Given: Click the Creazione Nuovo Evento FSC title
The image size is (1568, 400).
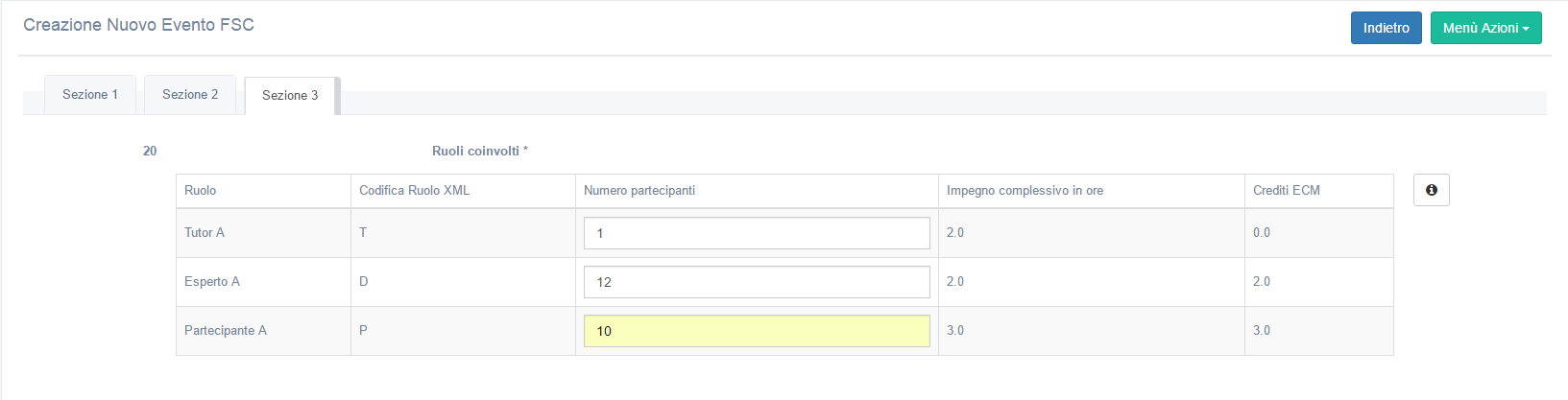Looking at the screenshot, I should (138, 26).
